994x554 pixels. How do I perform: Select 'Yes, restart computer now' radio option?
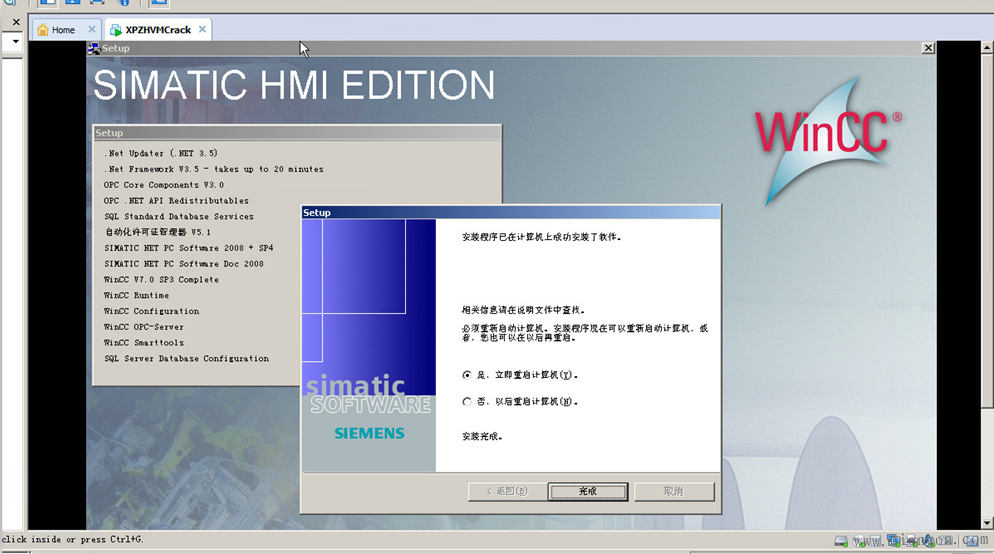[467, 375]
